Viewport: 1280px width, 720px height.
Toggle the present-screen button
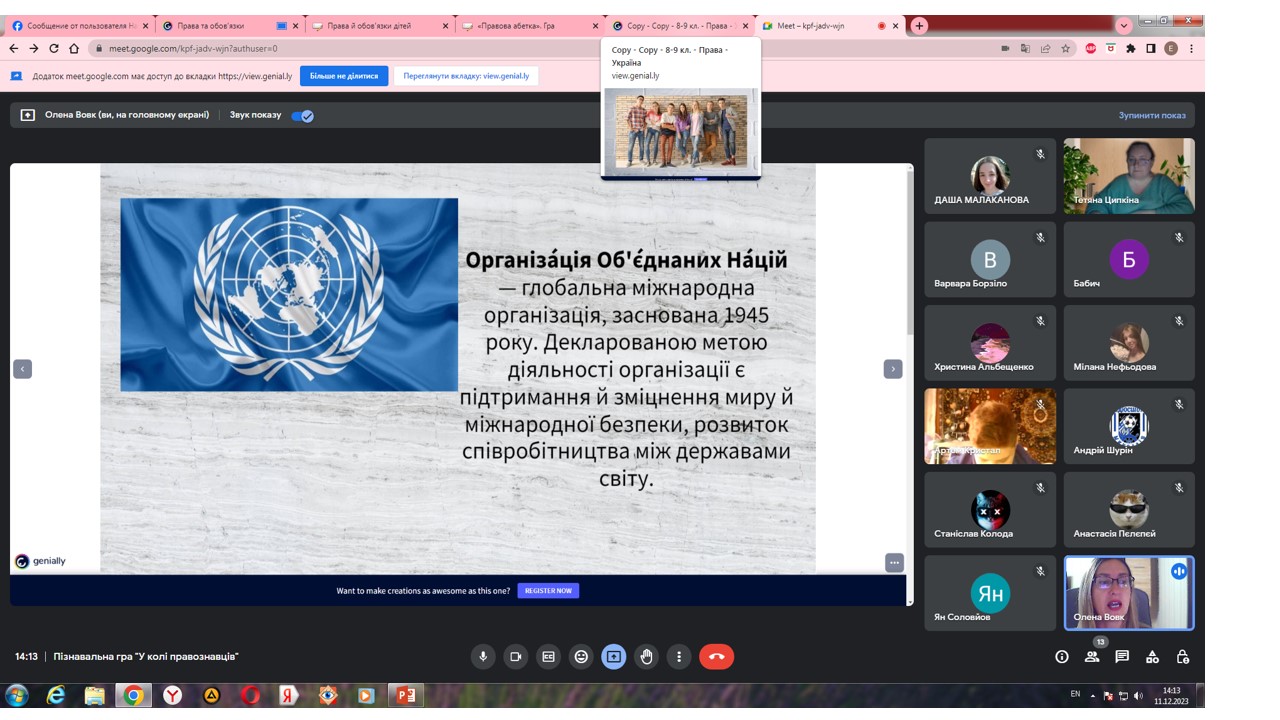[613, 657]
